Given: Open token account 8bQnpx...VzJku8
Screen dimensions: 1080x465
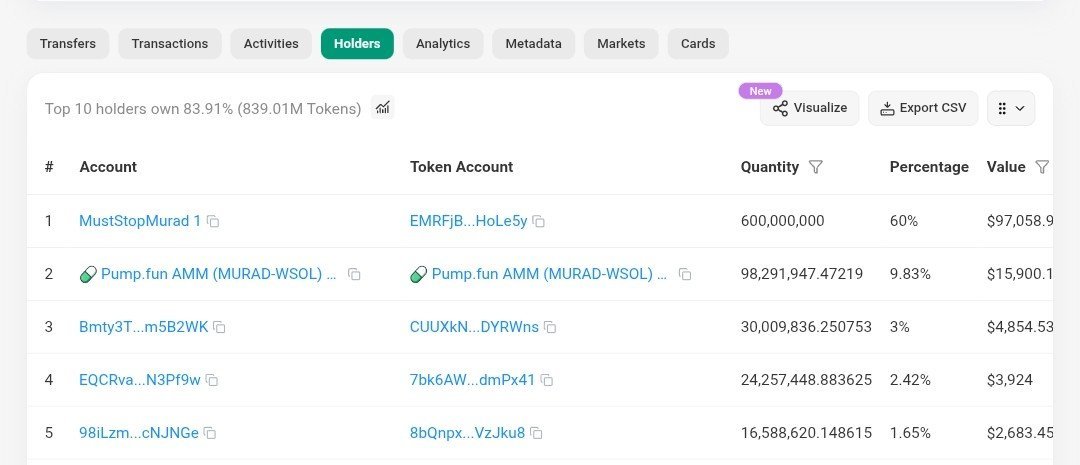Looking at the screenshot, I should coord(467,433).
